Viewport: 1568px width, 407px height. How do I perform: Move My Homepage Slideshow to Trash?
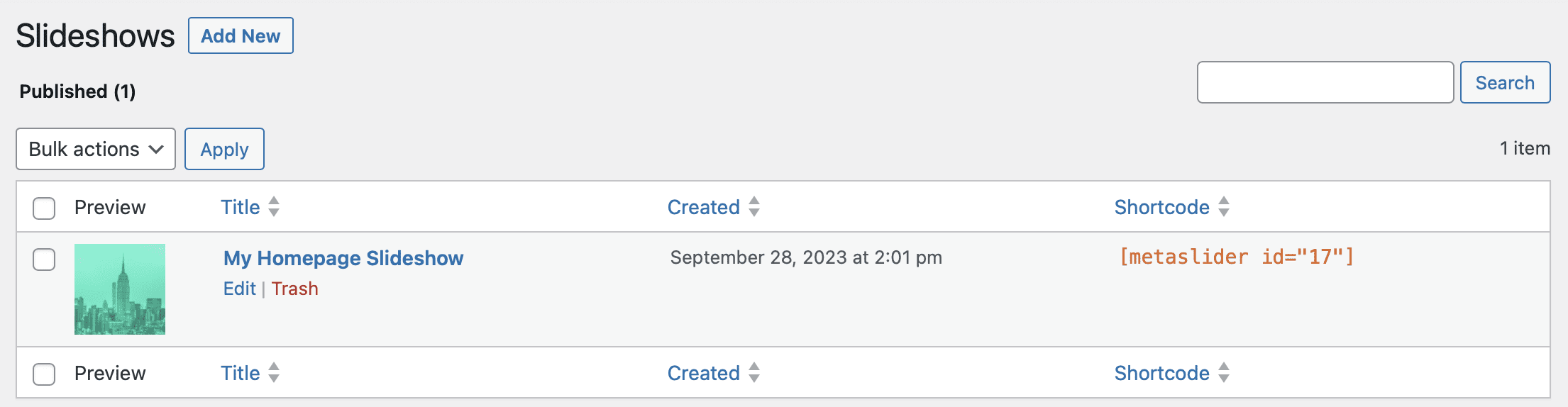coord(294,289)
